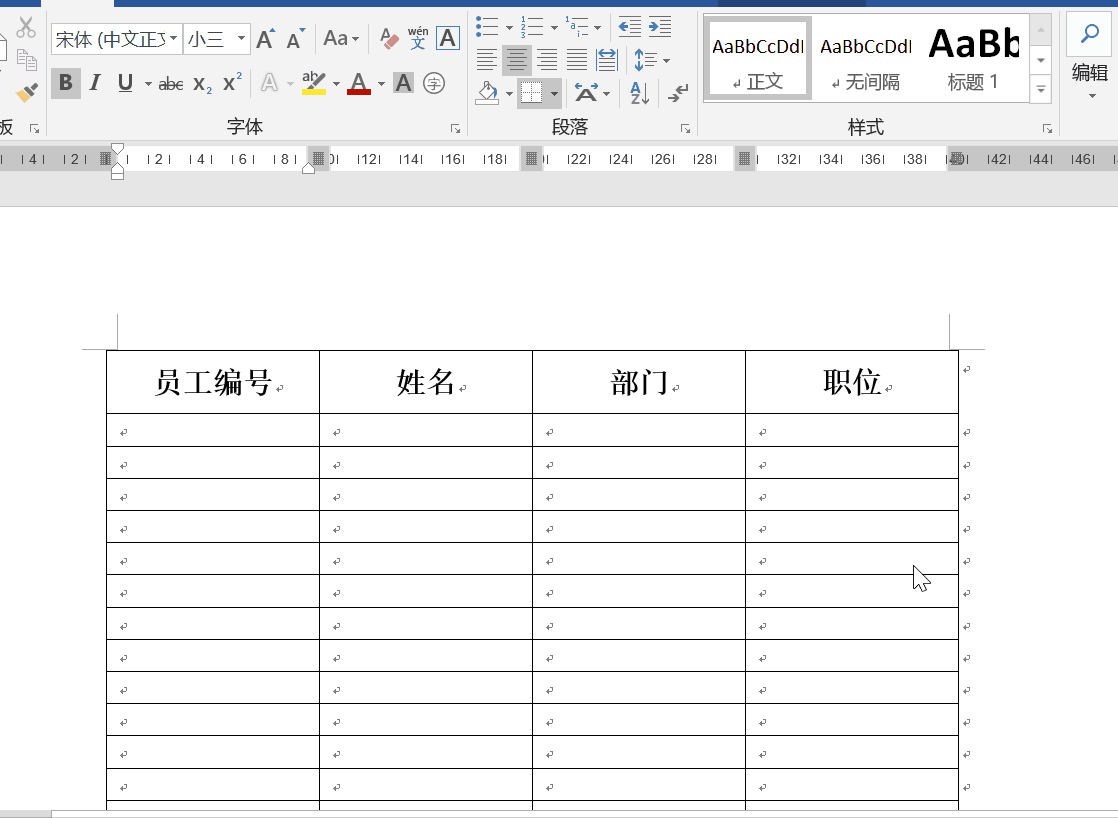Click the yellow text highlight color swatch
1118x818 pixels.
[313, 91]
